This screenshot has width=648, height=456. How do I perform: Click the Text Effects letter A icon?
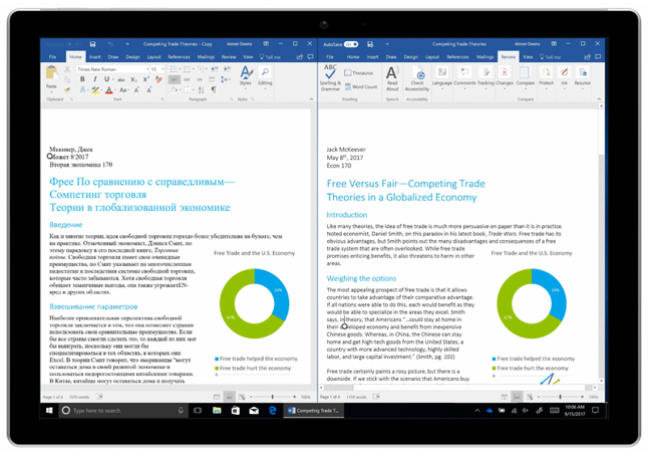(x=83, y=89)
